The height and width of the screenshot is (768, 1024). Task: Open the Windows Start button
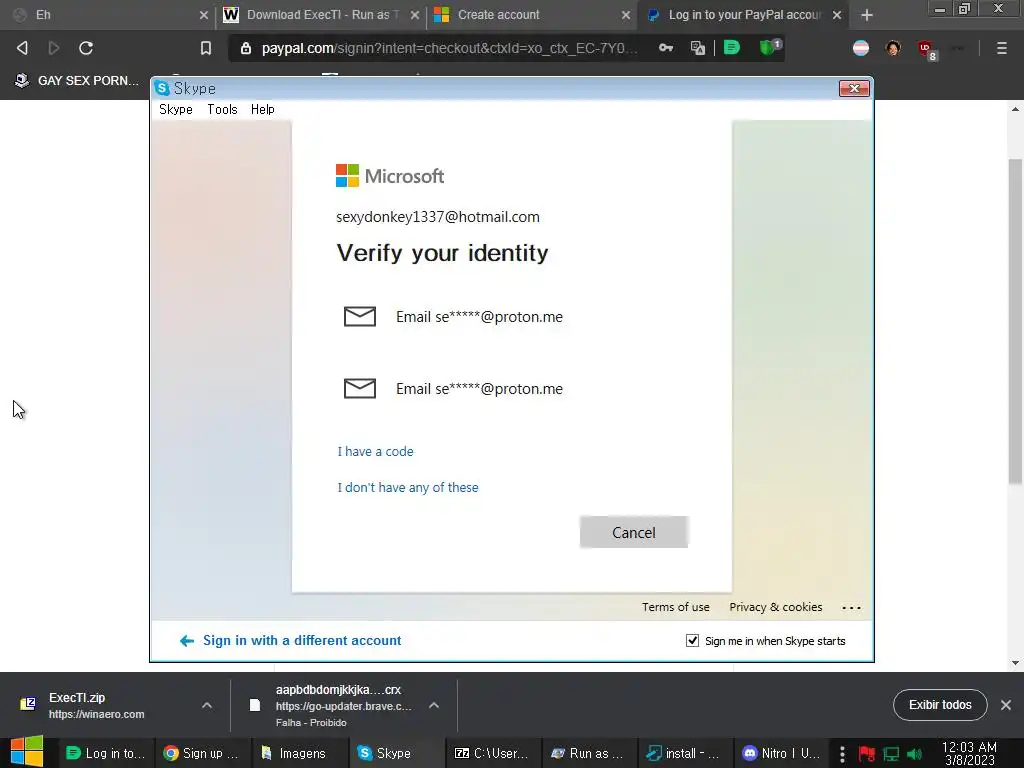coord(27,751)
